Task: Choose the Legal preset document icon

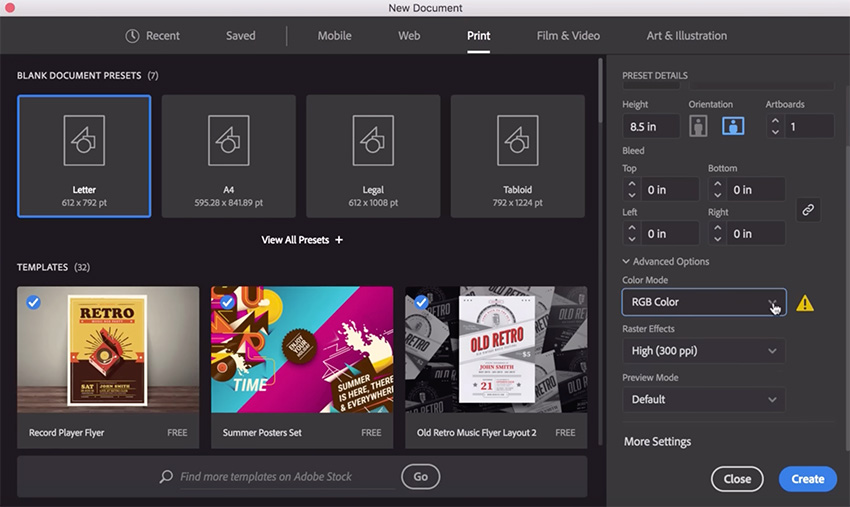Action: point(373,140)
